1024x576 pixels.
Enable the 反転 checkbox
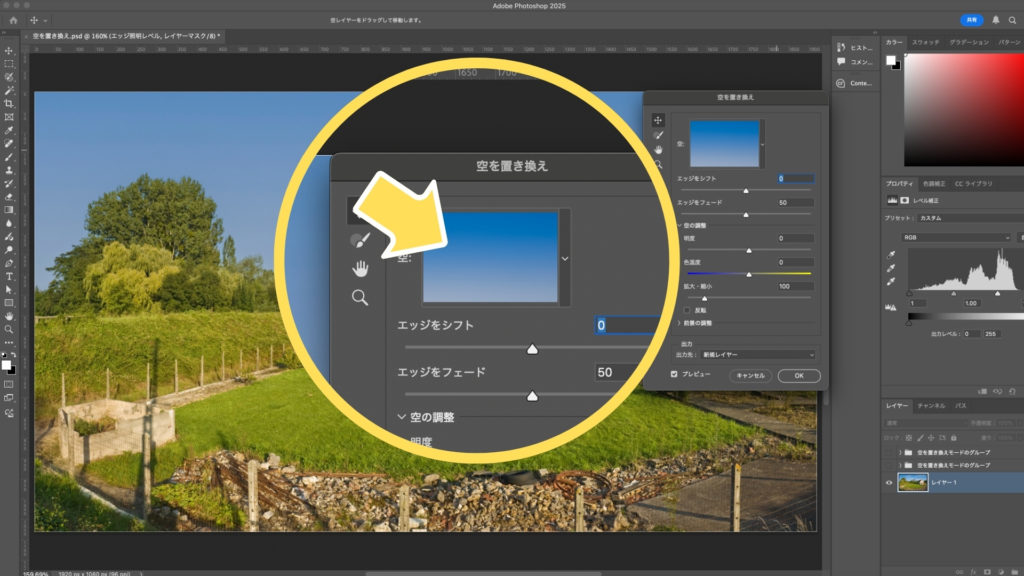click(x=686, y=311)
